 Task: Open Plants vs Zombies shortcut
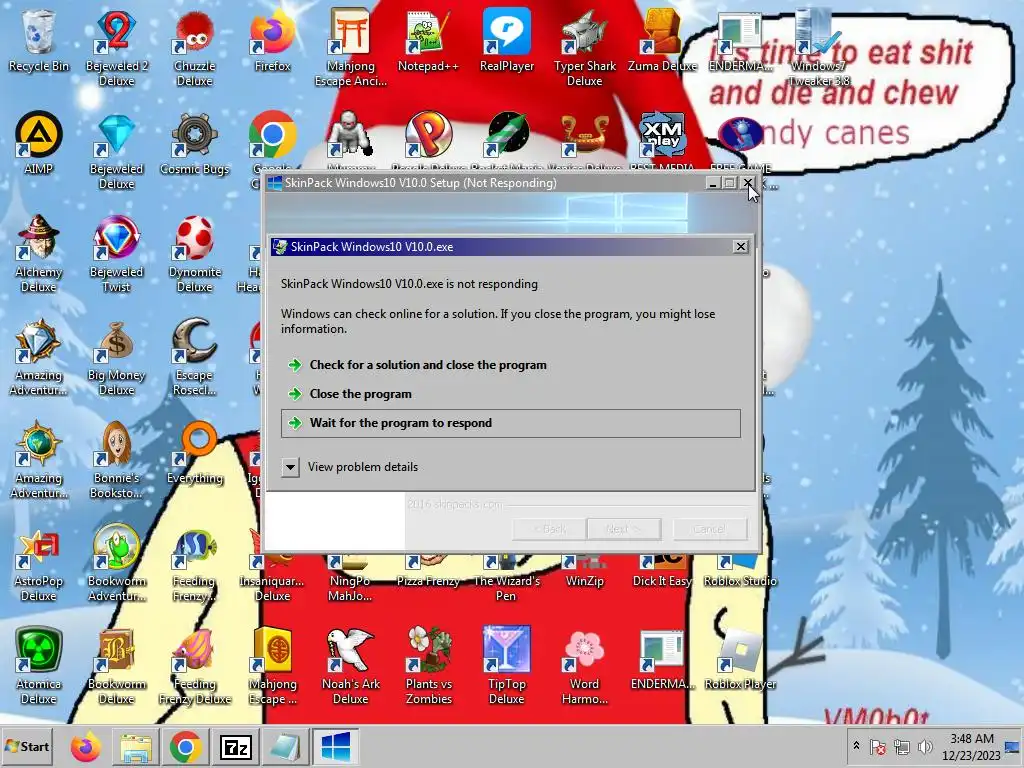click(x=428, y=666)
